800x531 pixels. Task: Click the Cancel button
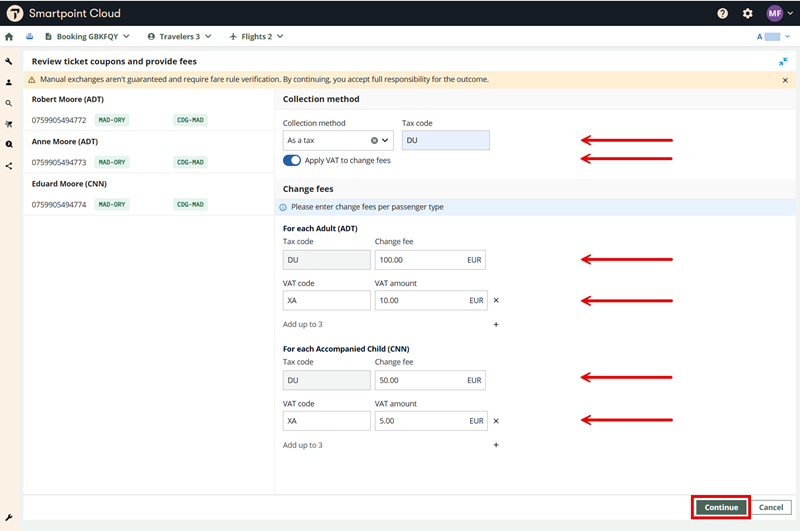(x=770, y=507)
